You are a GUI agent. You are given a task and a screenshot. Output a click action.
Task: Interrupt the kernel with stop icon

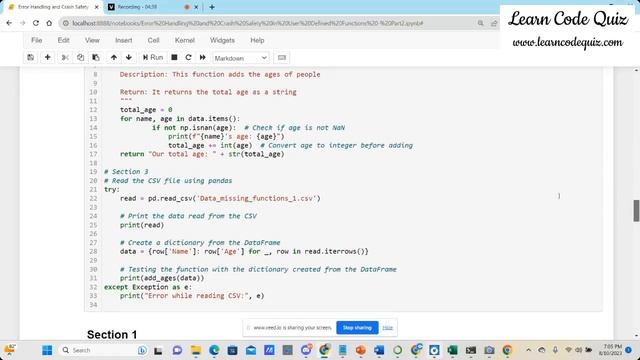coord(174,58)
